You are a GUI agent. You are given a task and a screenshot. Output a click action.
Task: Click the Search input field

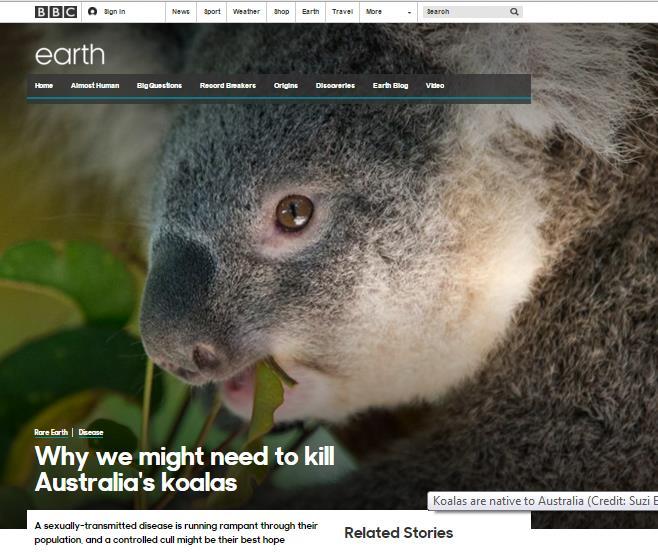pos(466,12)
